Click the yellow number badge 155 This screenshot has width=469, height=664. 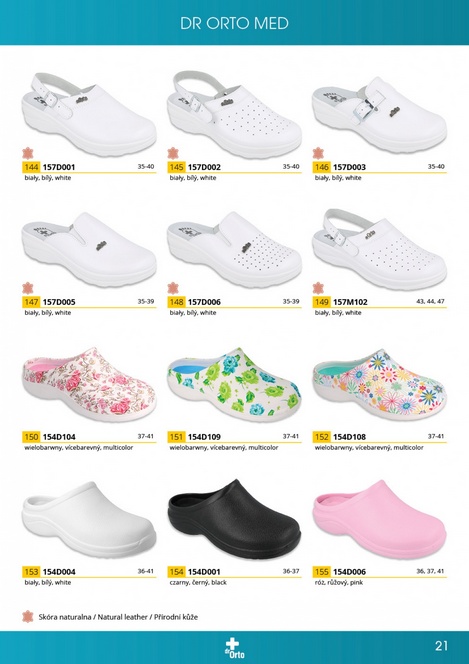pyautogui.click(x=321, y=572)
